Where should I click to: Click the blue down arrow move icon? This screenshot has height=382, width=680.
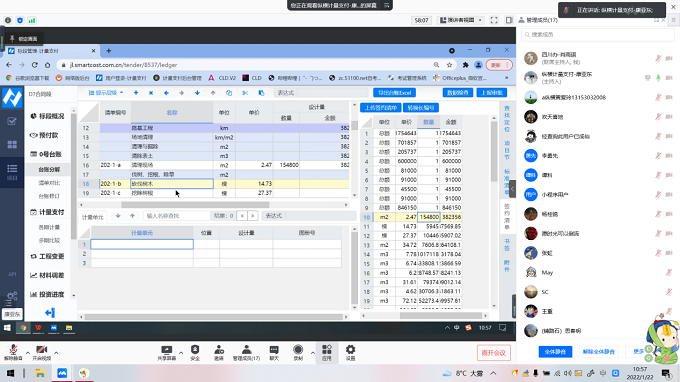197,93
